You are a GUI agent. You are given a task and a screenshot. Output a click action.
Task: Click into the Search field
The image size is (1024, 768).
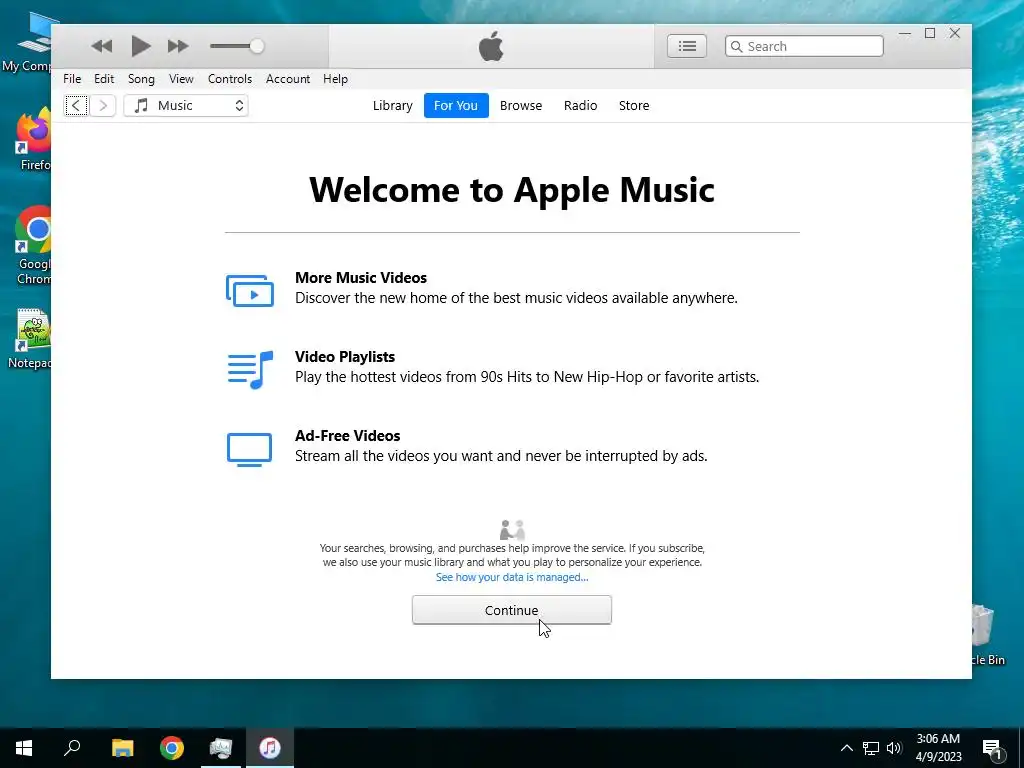[x=804, y=46]
